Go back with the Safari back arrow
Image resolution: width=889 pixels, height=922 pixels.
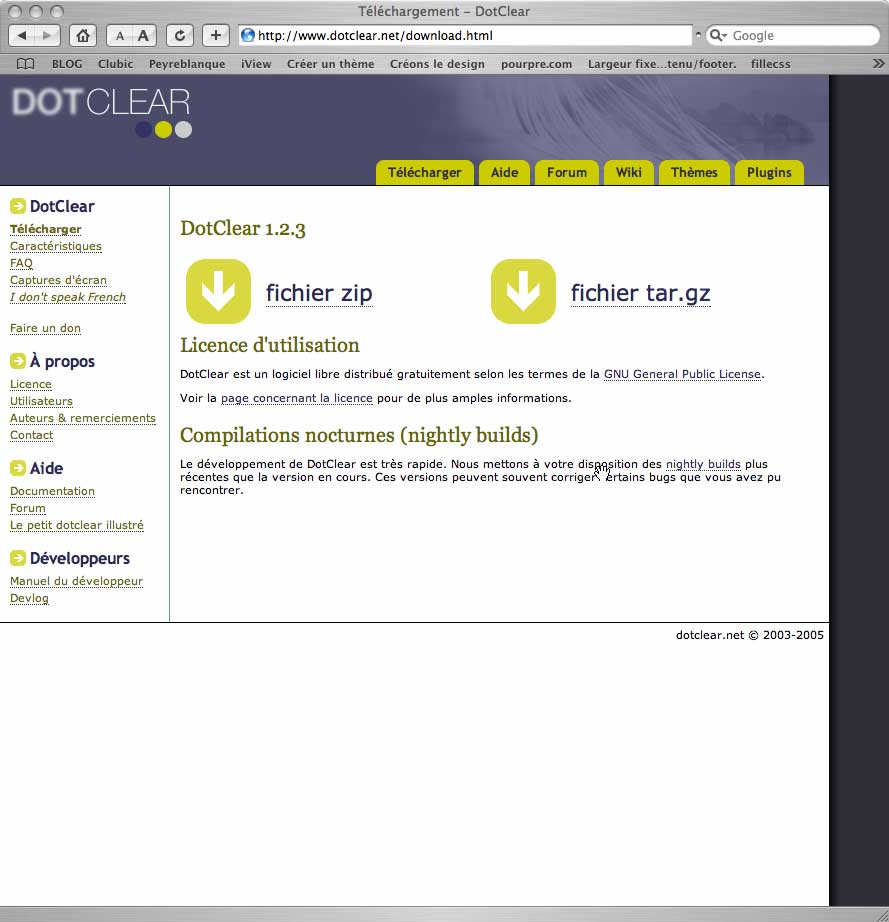[22, 36]
